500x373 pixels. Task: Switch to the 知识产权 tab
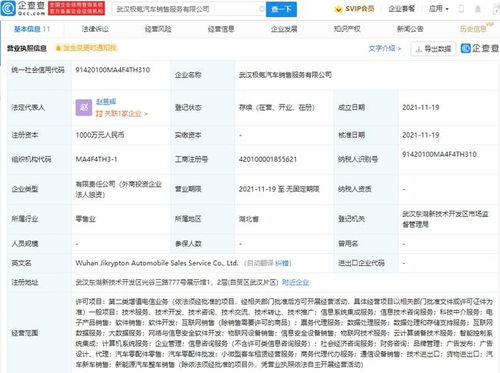point(347,29)
